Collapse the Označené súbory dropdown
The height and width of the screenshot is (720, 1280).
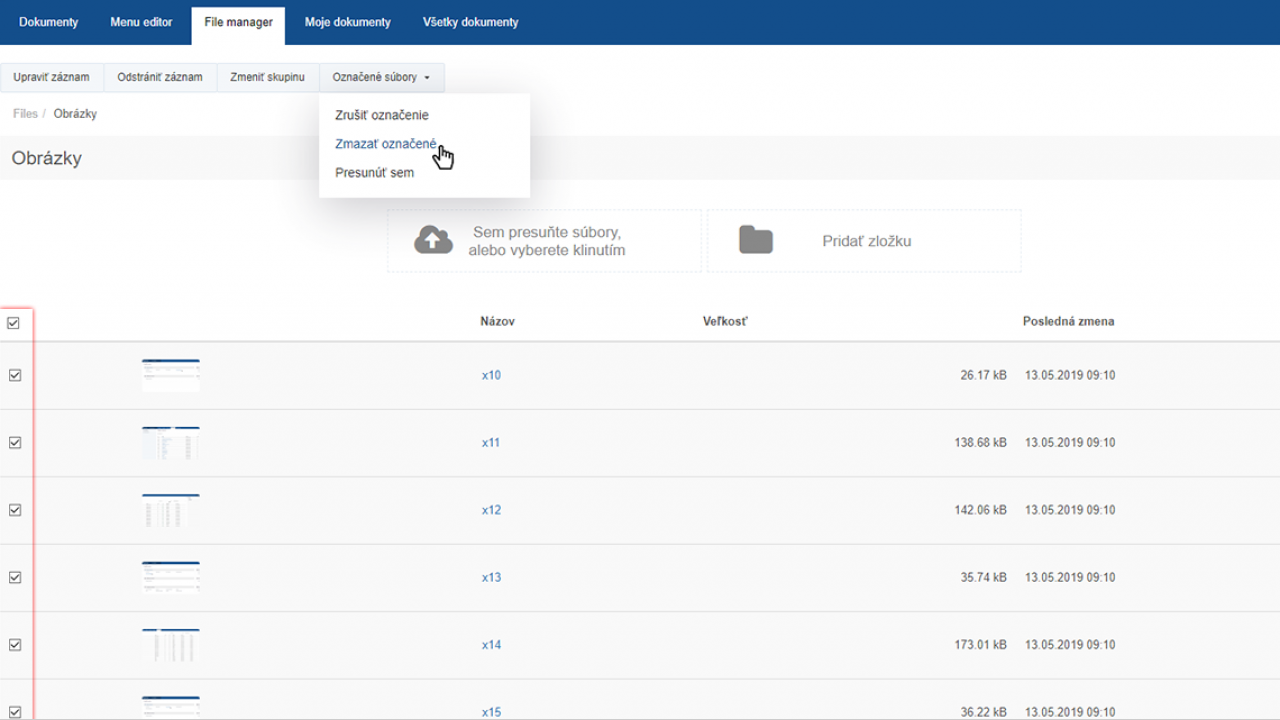(381, 77)
